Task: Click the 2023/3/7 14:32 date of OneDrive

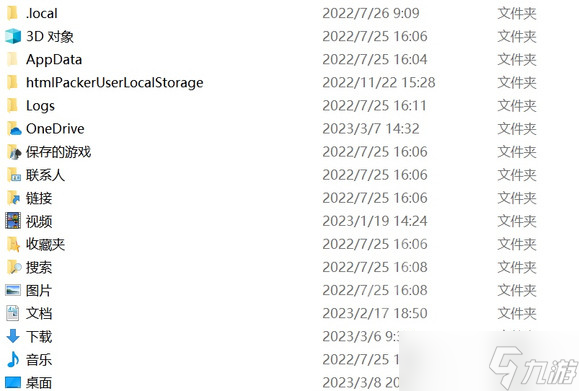Action: pos(371,128)
